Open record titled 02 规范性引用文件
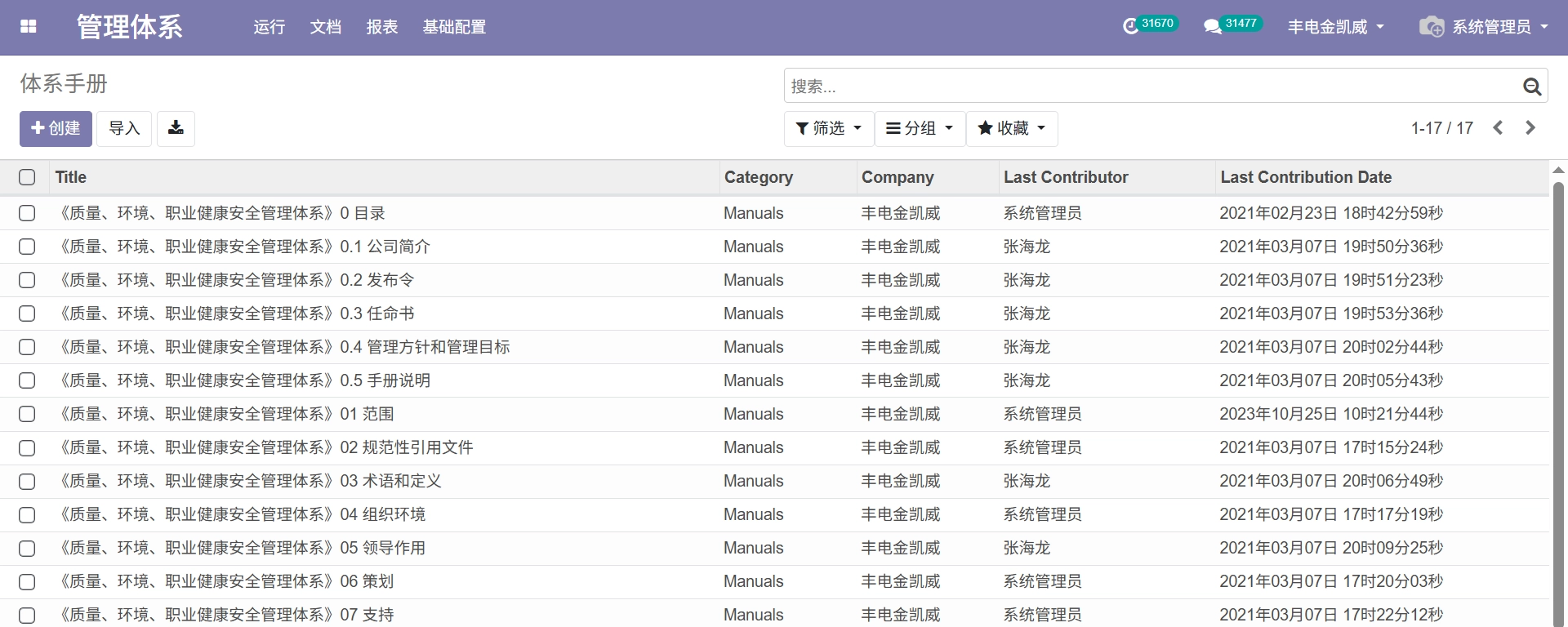This screenshot has width=1568, height=627. [265, 447]
